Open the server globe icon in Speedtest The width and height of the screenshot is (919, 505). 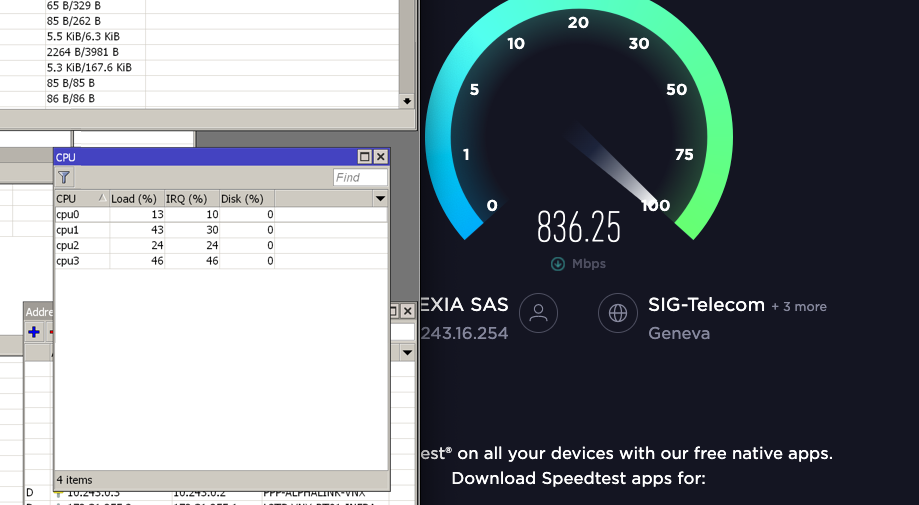618,313
